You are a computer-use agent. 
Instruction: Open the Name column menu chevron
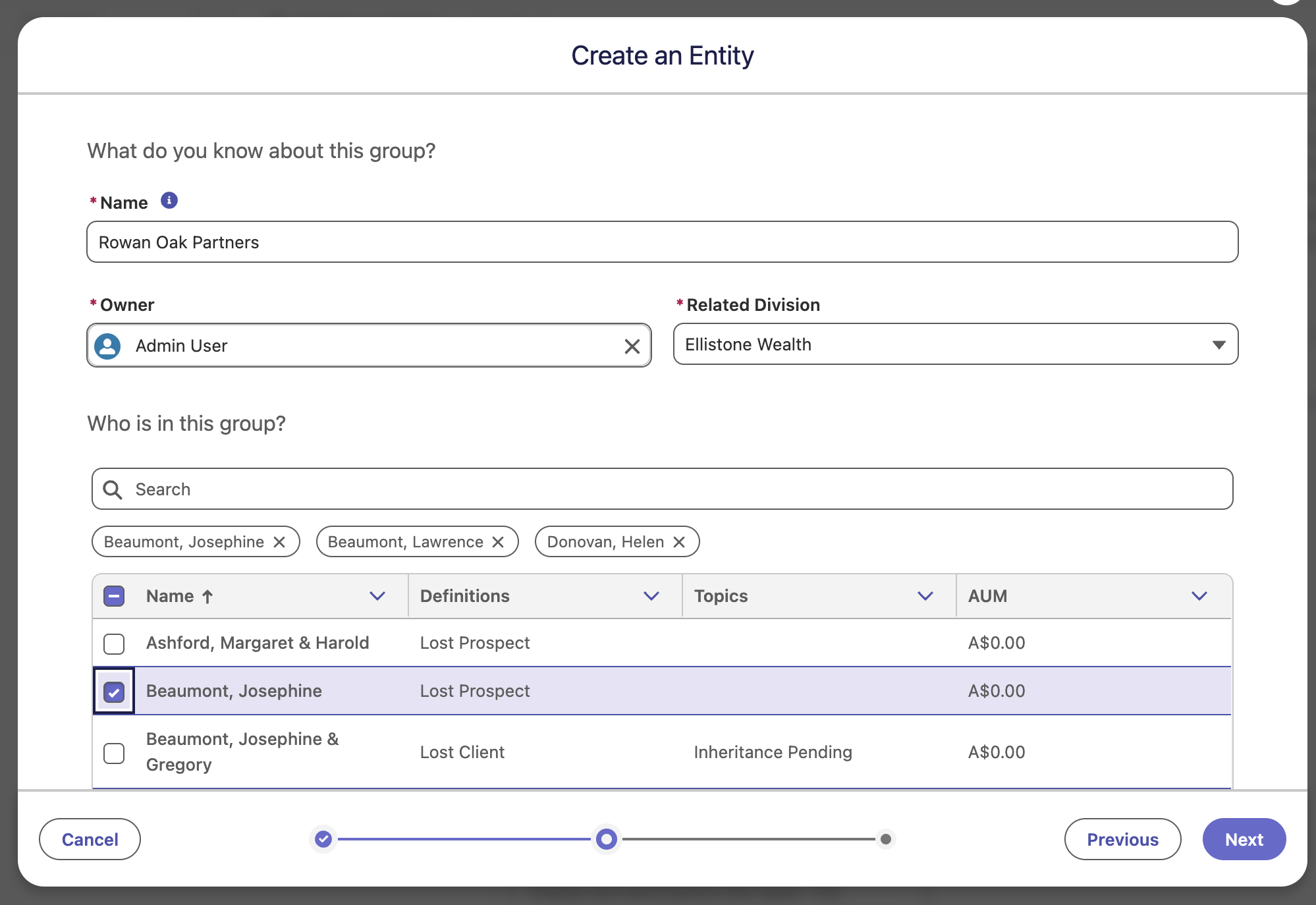(377, 596)
